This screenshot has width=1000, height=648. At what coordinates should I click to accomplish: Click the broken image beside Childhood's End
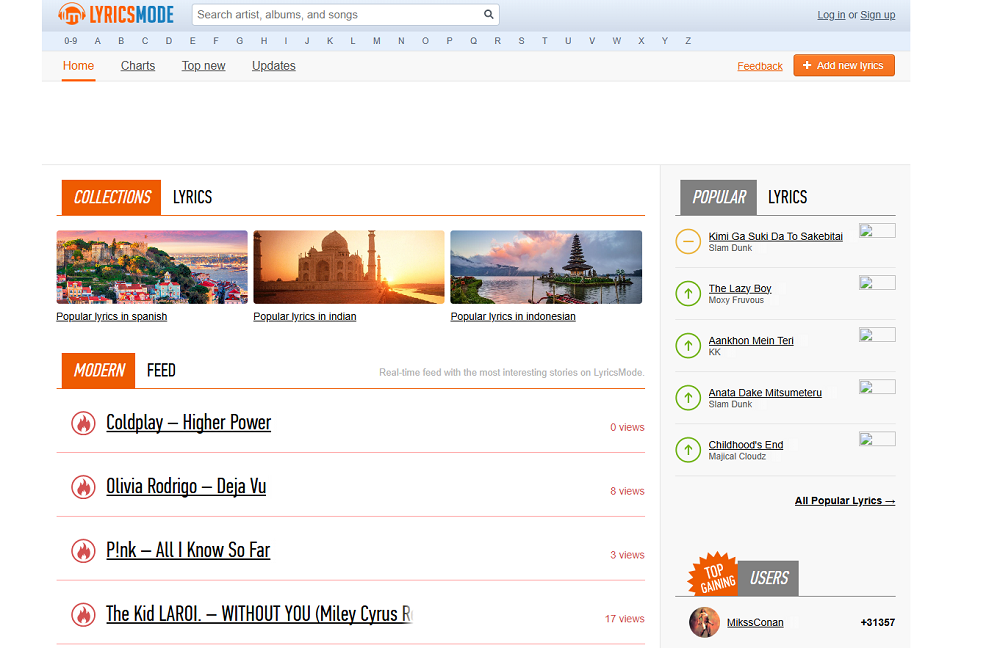[x=877, y=439]
